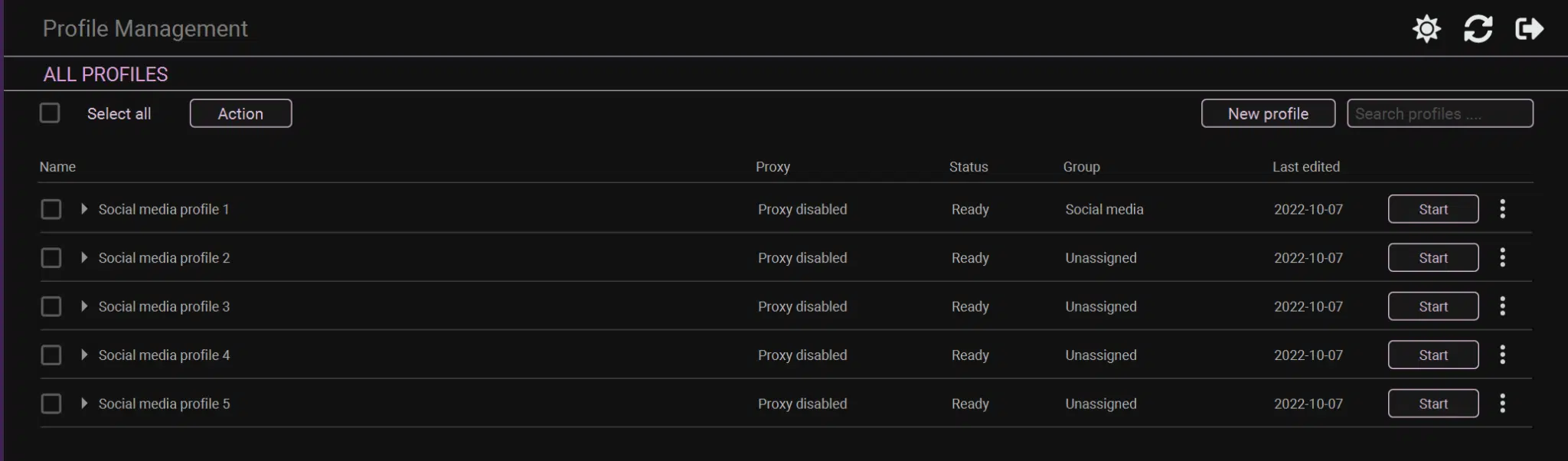
Task: Expand Social media profile 2 details
Action: (84, 258)
